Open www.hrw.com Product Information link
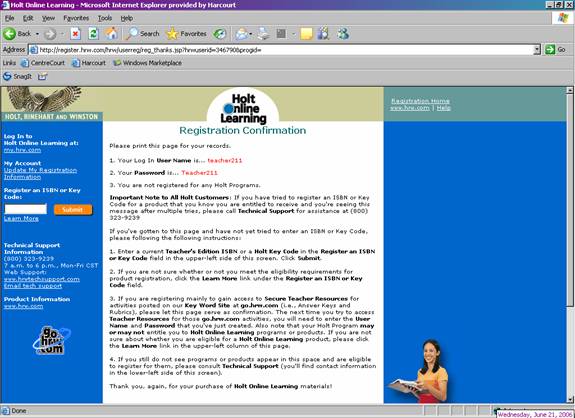Image resolution: width=575 pixels, height=418 pixels. click(23, 306)
